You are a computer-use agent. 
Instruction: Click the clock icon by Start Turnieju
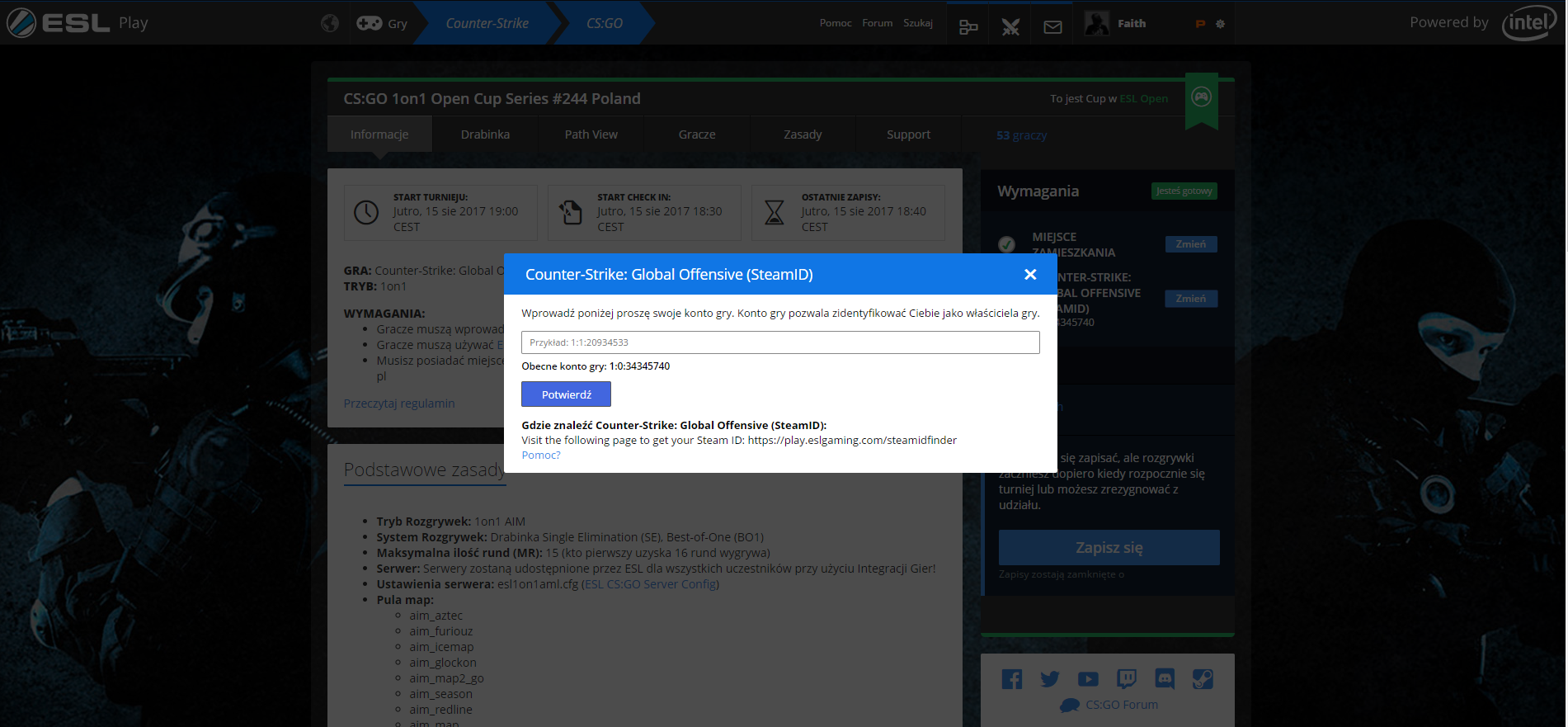point(366,212)
